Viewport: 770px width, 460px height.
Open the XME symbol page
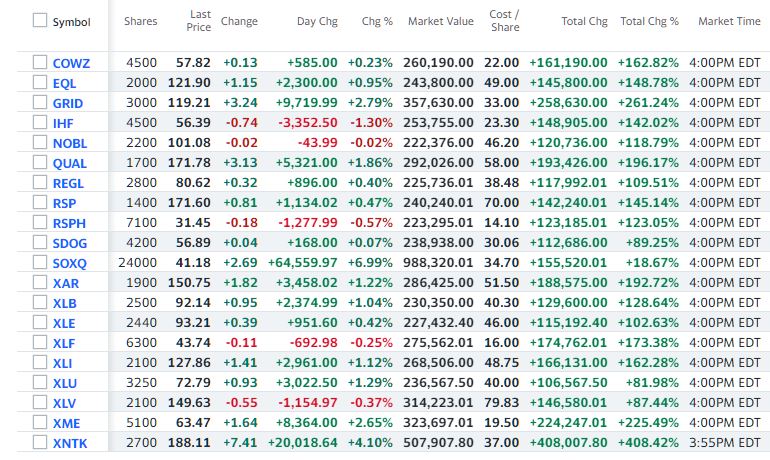coord(66,423)
